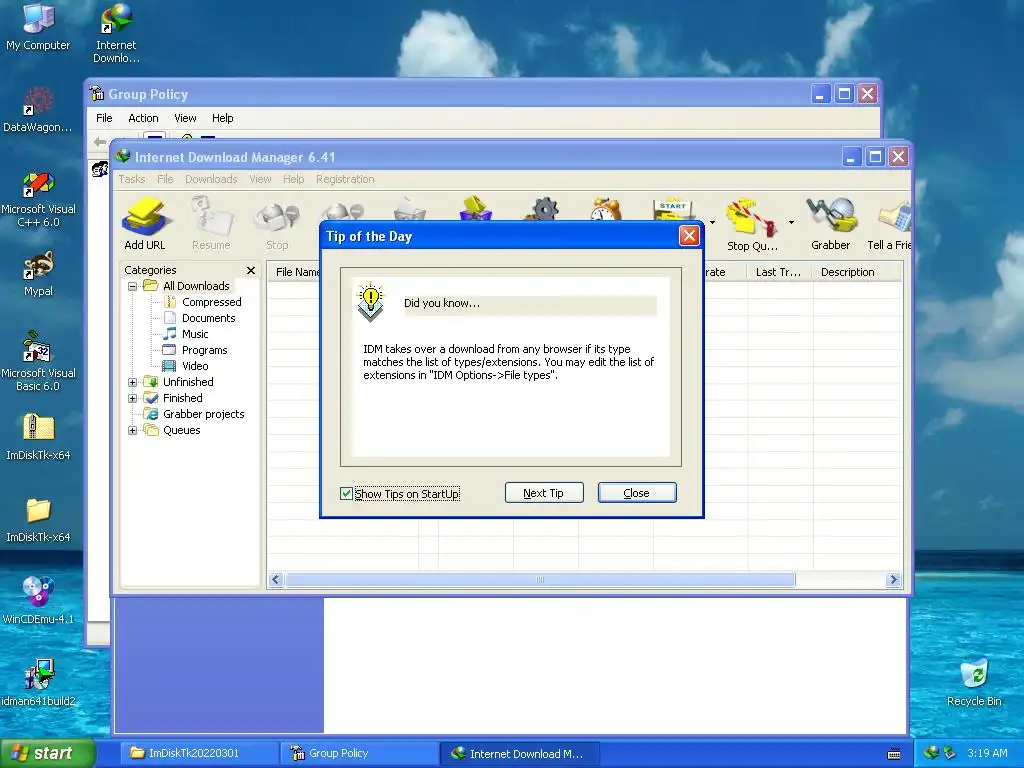The width and height of the screenshot is (1024, 768).
Task: Click the Description column header
Action: (x=856, y=272)
